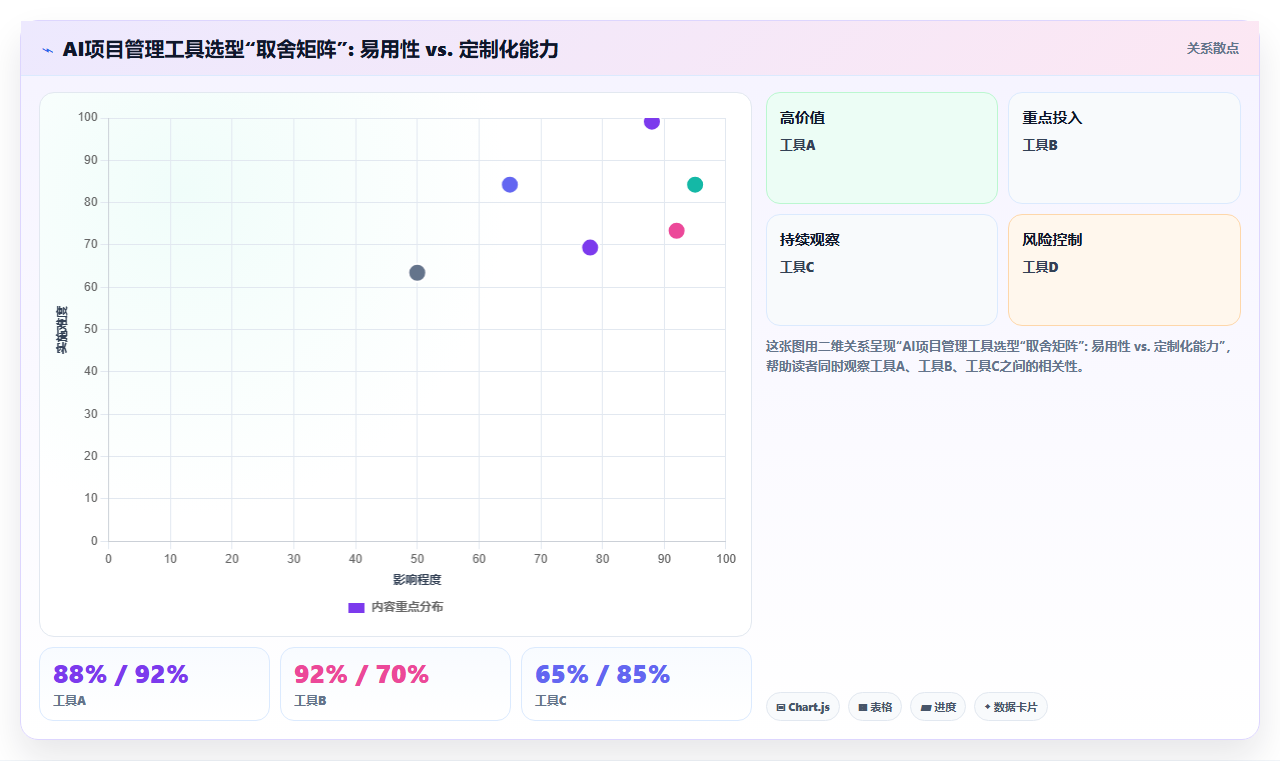Screen dimensions: 1280x761
Task: Click the 进度 tag chip
Action: pyautogui.click(x=938, y=707)
